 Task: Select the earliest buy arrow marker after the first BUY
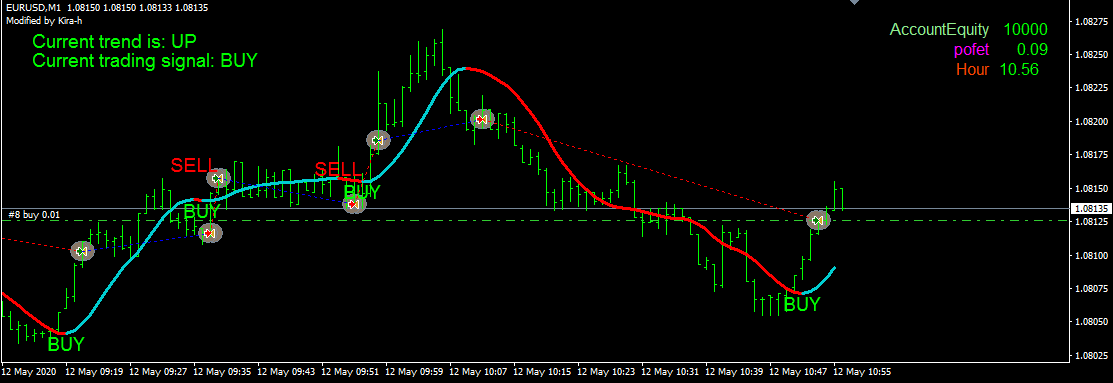point(82,250)
